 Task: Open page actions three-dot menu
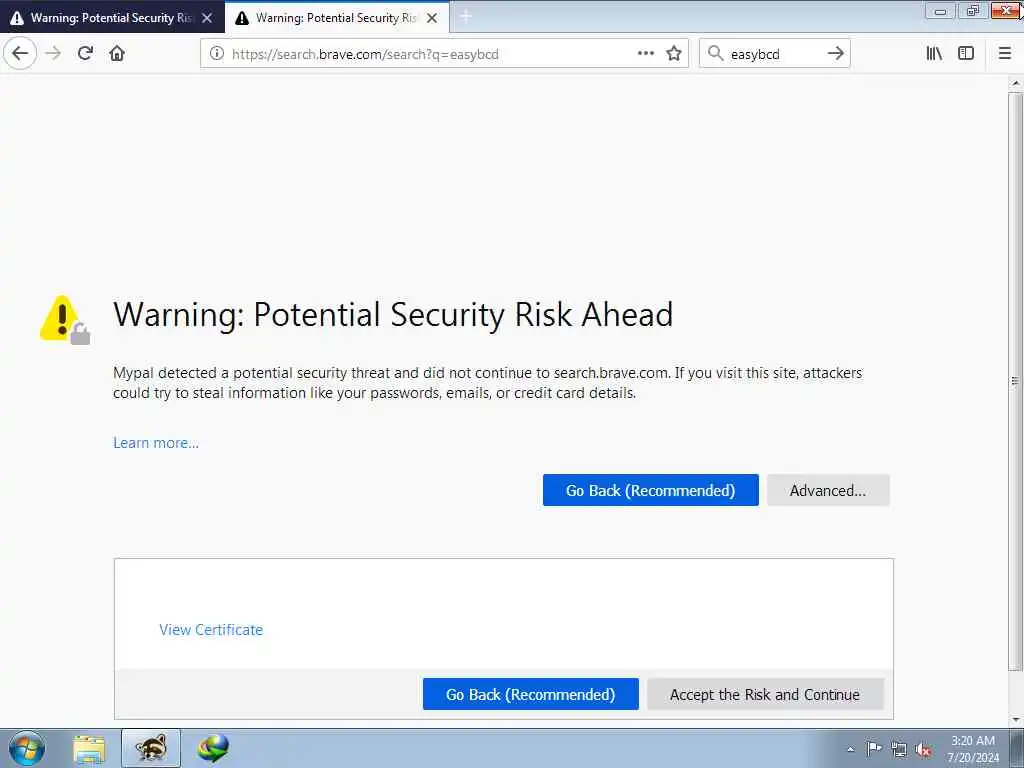click(646, 54)
